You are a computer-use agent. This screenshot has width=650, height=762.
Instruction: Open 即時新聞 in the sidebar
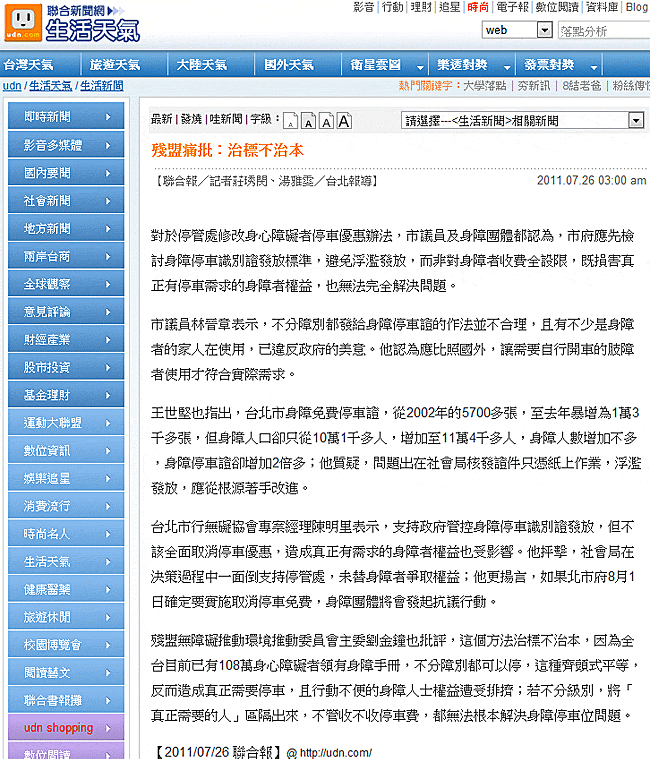(66, 116)
